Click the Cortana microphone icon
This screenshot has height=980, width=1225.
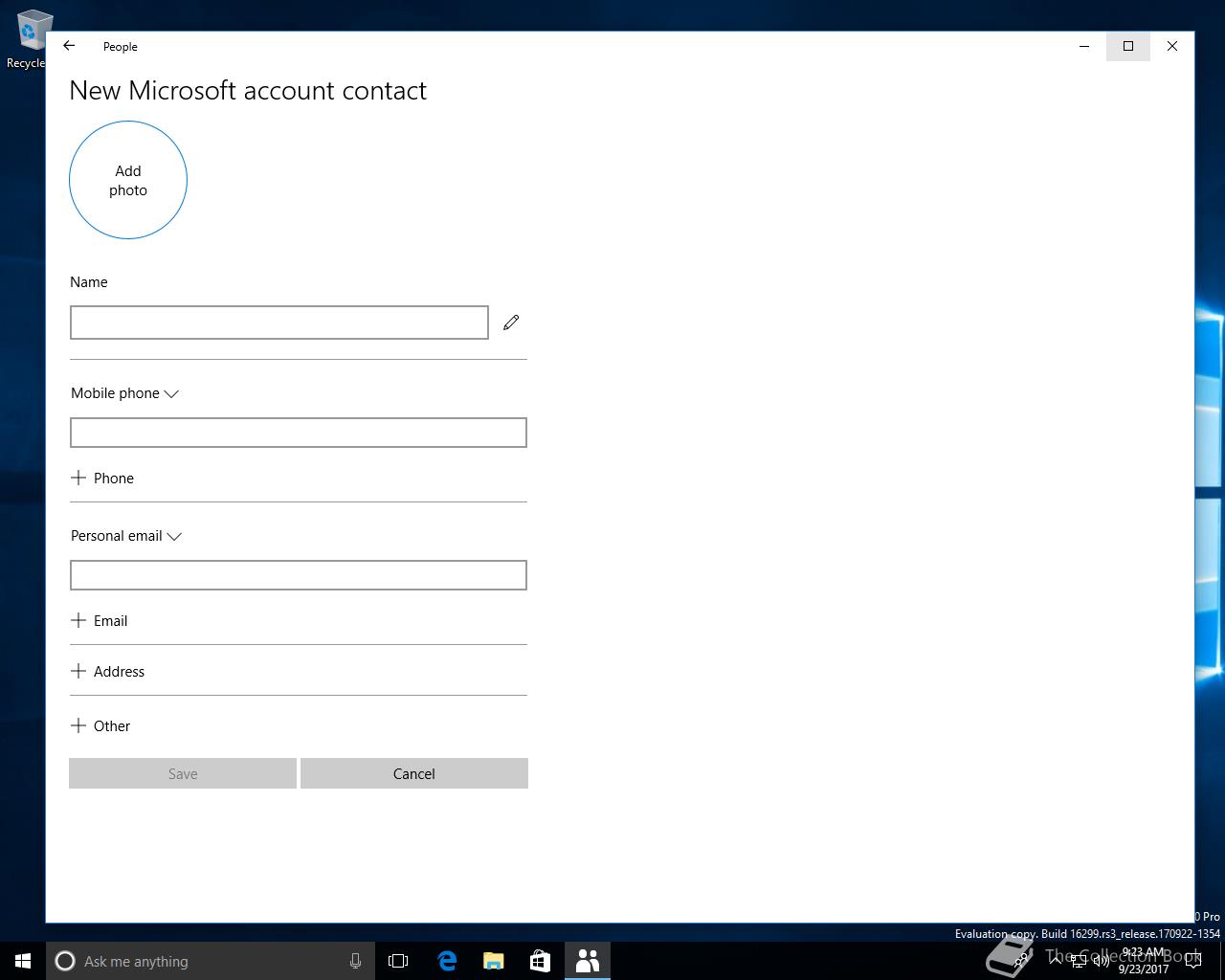point(355,961)
